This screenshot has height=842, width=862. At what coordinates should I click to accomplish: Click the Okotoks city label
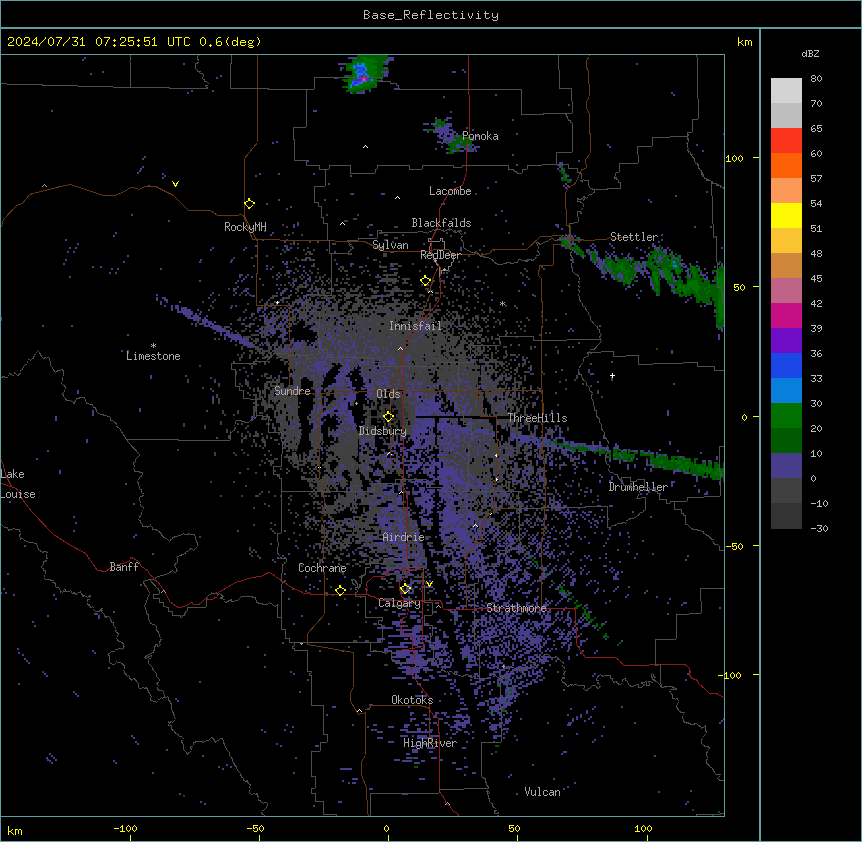(412, 700)
